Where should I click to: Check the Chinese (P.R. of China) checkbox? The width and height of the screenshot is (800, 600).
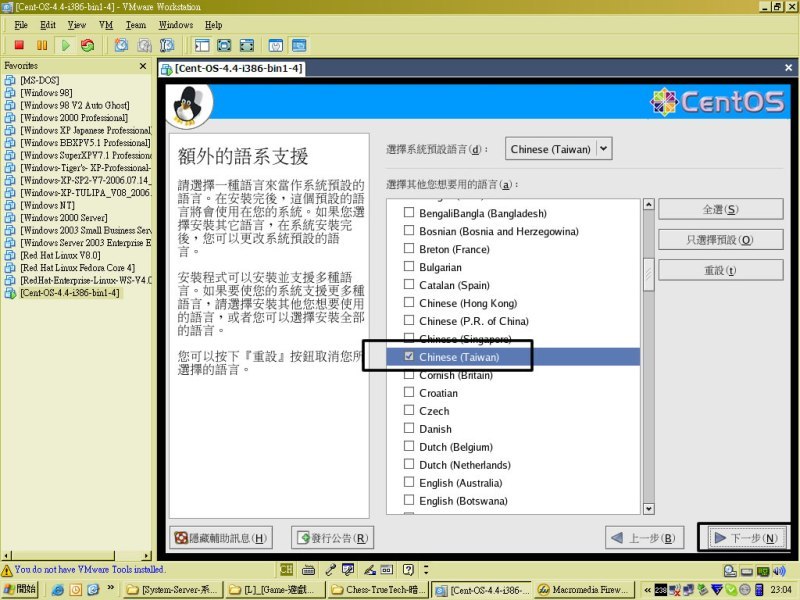(409, 320)
